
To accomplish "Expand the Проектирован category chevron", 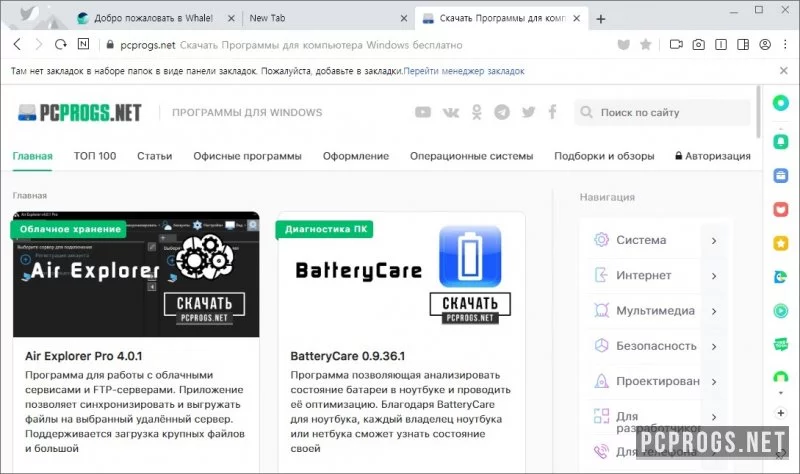I will (x=714, y=382).
